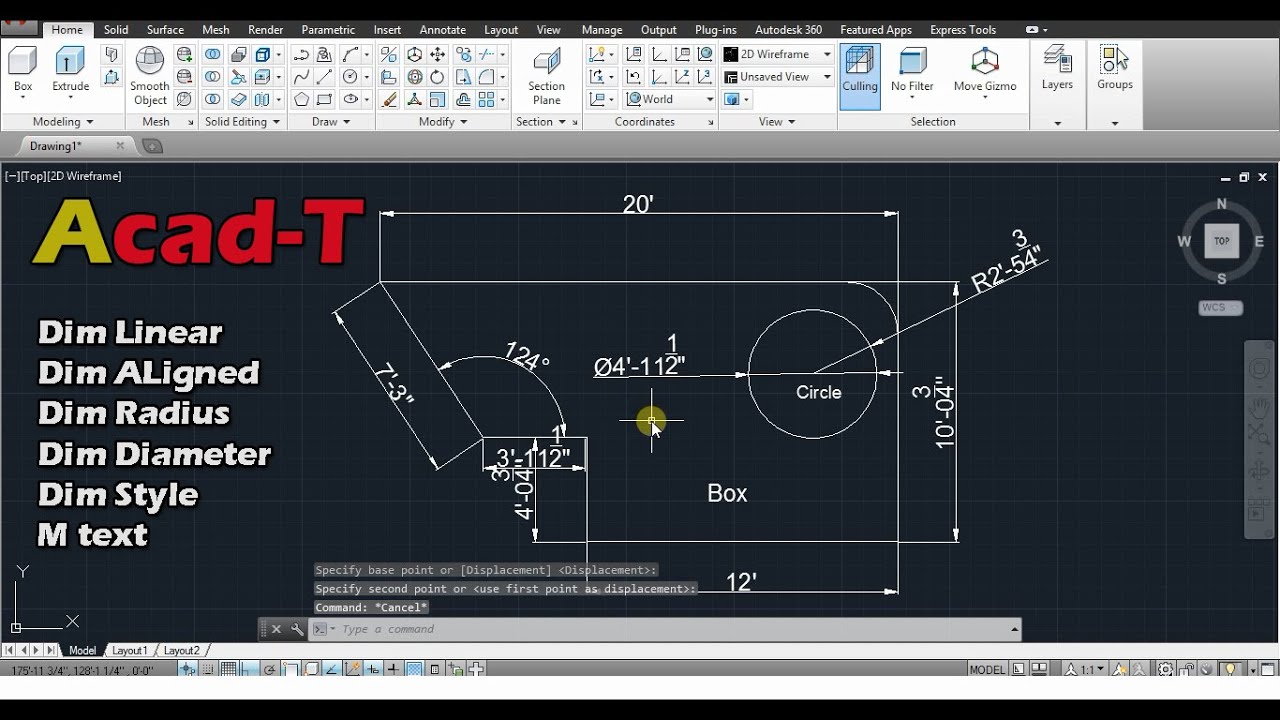Click the command line customize wrench icon
This screenshot has height=720, width=1280.
297,629
